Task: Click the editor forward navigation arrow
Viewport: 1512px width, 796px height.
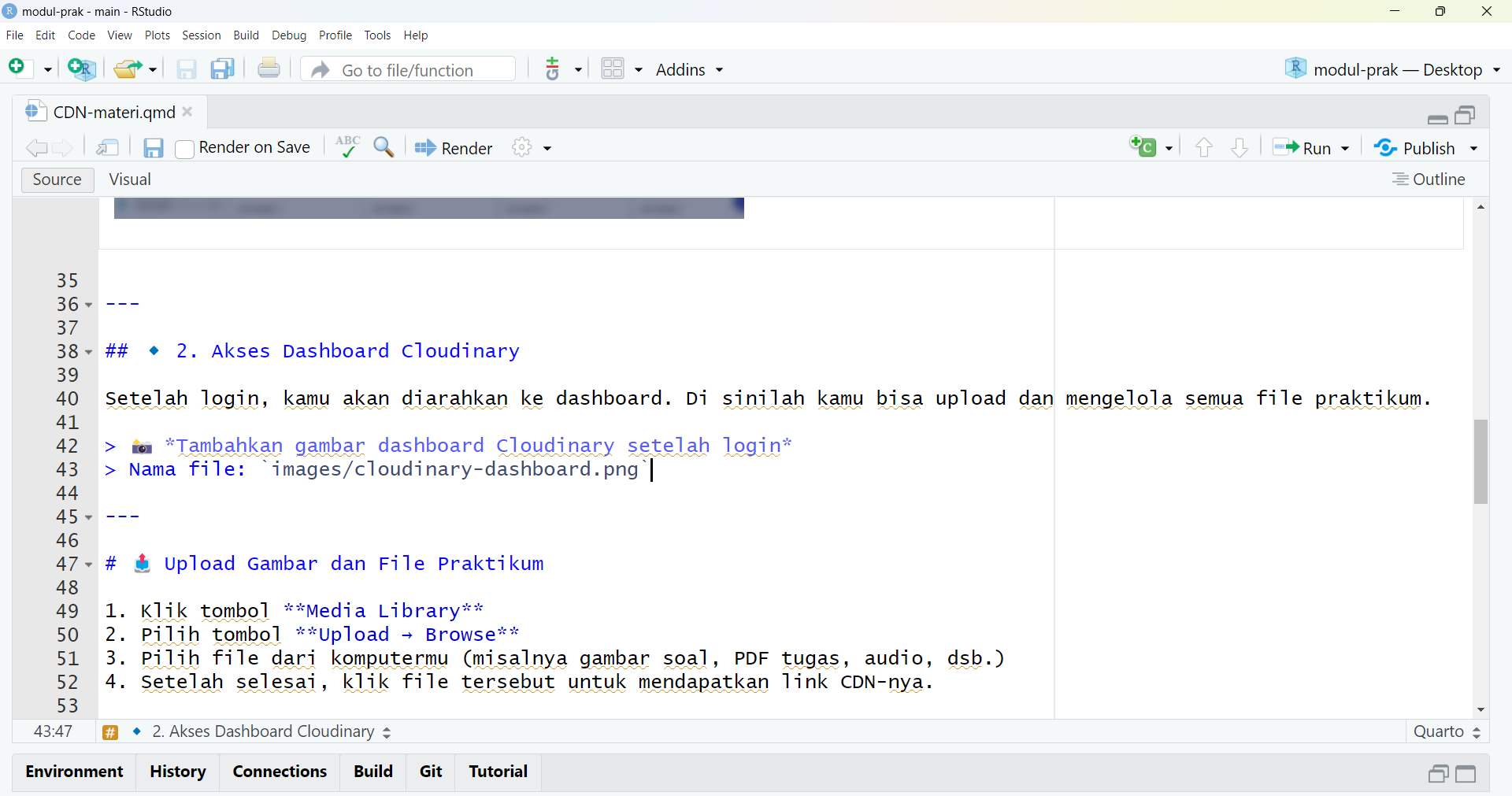Action: click(62, 148)
